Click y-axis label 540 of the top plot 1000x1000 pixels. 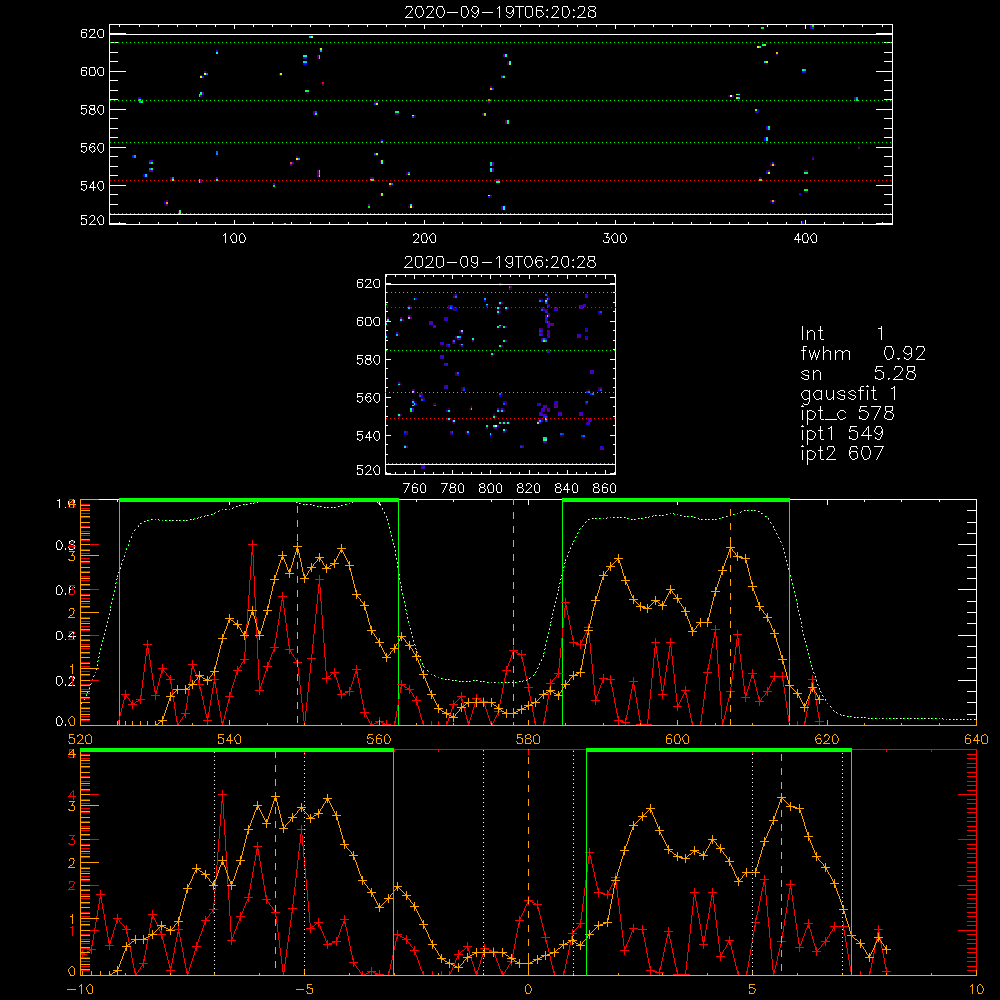coord(92,186)
